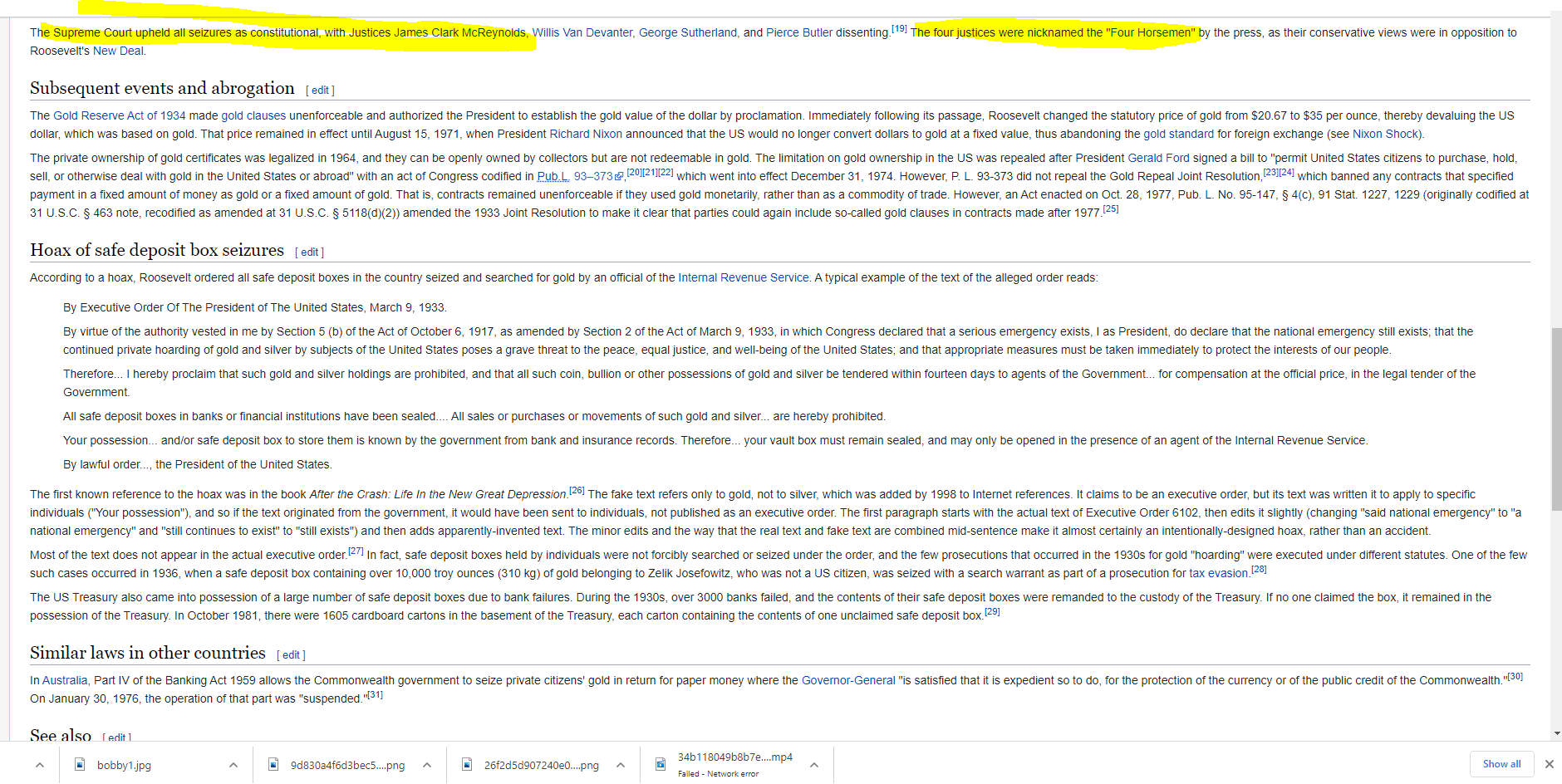The width and height of the screenshot is (1562, 784).
Task: Open the external 93–373 link
Action: (x=598, y=176)
